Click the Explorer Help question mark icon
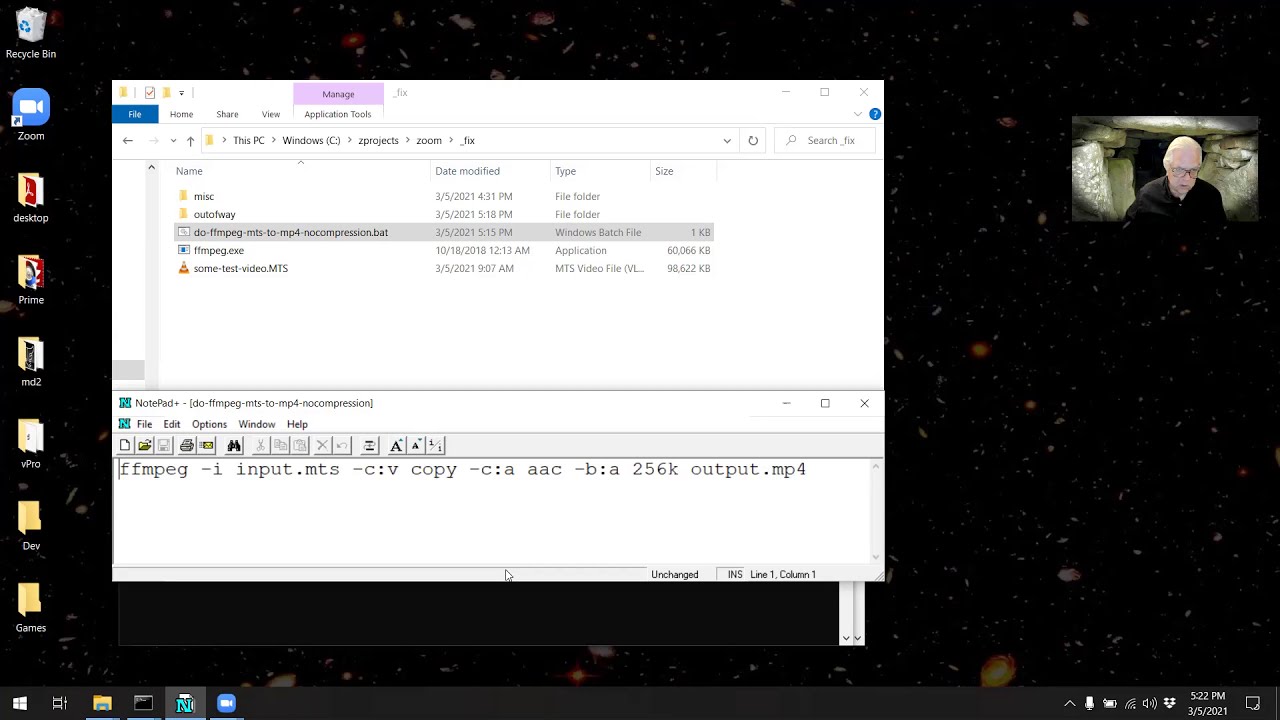Viewport: 1280px width, 720px height. pos(875,114)
